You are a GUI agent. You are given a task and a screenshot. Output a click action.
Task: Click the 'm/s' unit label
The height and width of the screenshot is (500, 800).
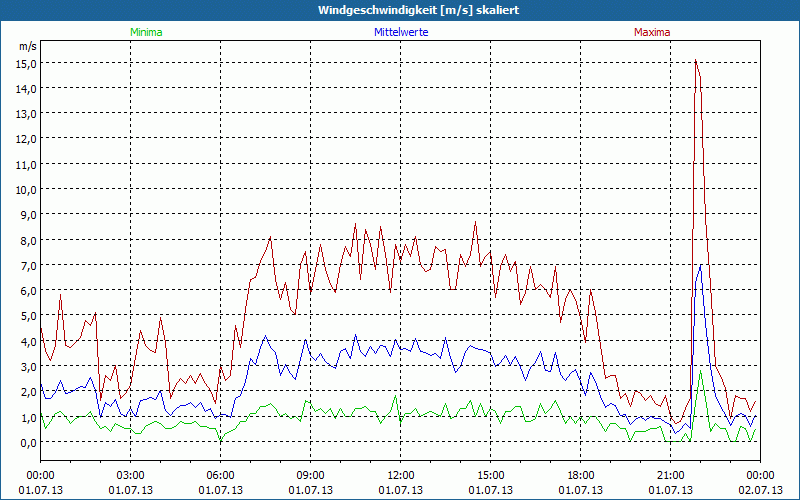point(28,46)
